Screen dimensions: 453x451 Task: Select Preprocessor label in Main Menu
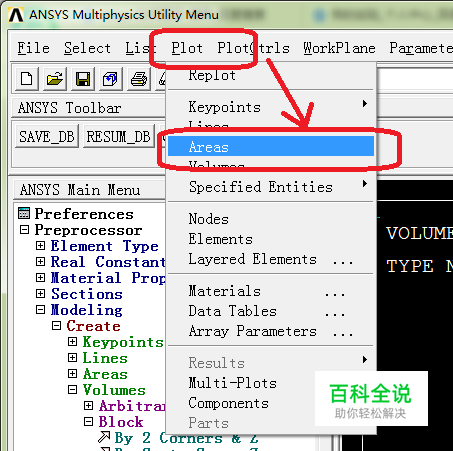88,230
